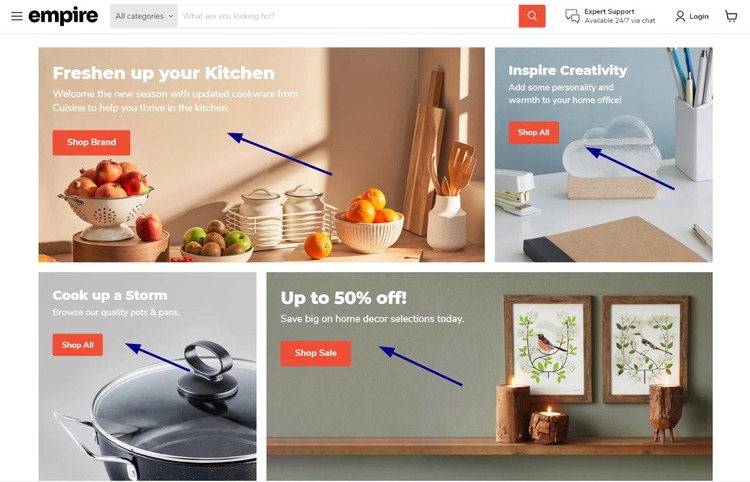
Task: Click the red search magnifier button
Action: pos(532,16)
